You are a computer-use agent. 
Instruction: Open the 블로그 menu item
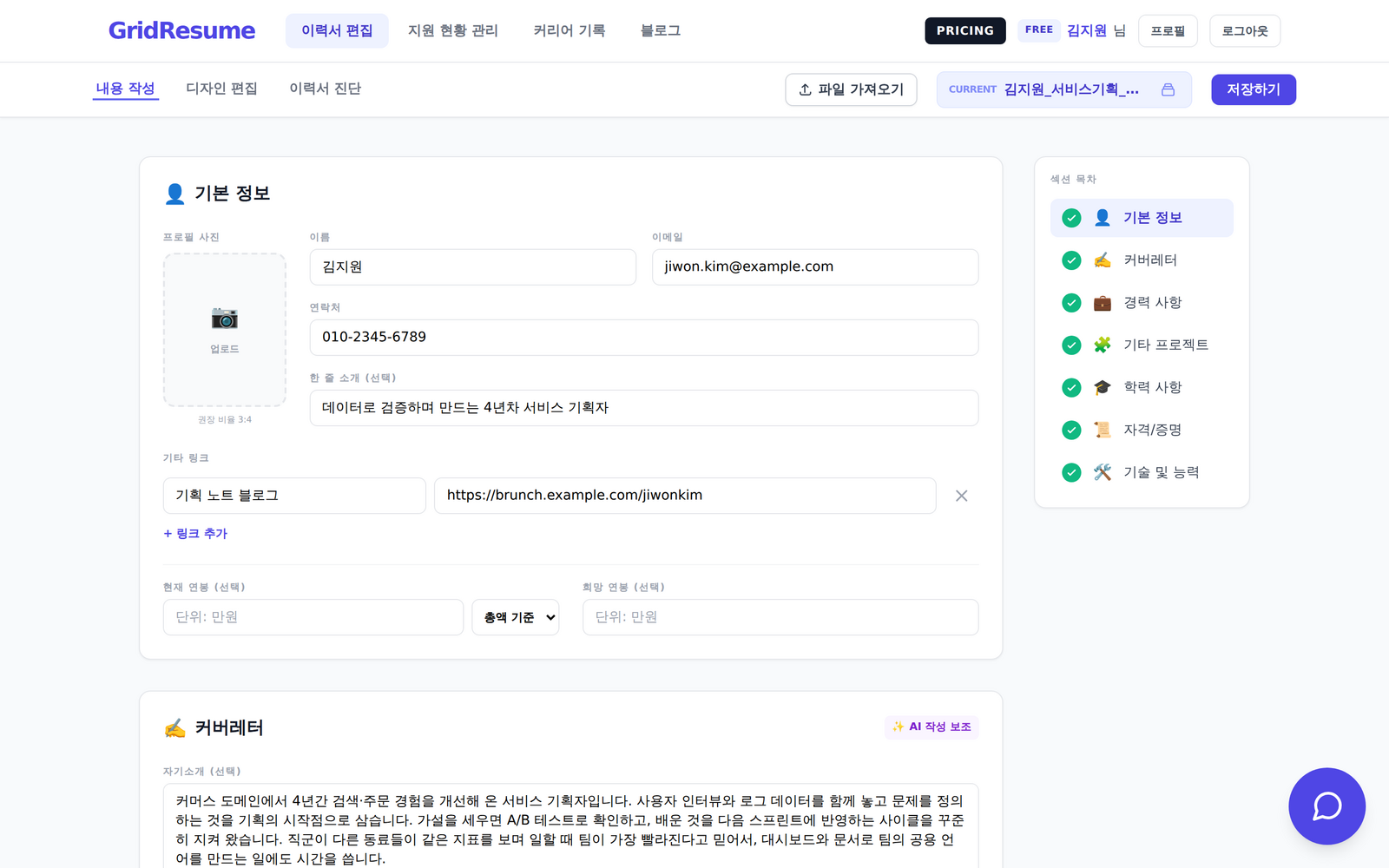661,30
